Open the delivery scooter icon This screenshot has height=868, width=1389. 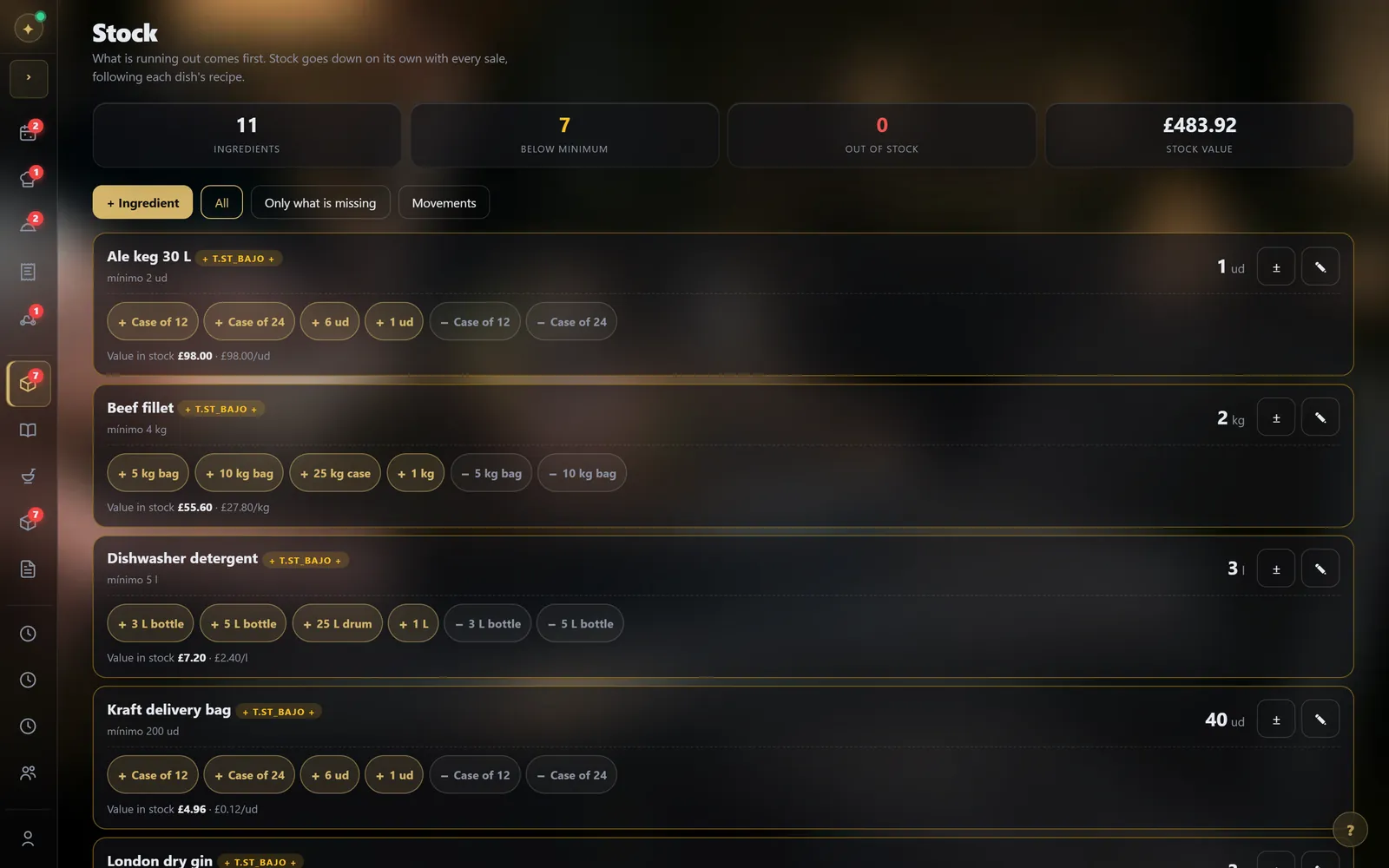coord(29,318)
